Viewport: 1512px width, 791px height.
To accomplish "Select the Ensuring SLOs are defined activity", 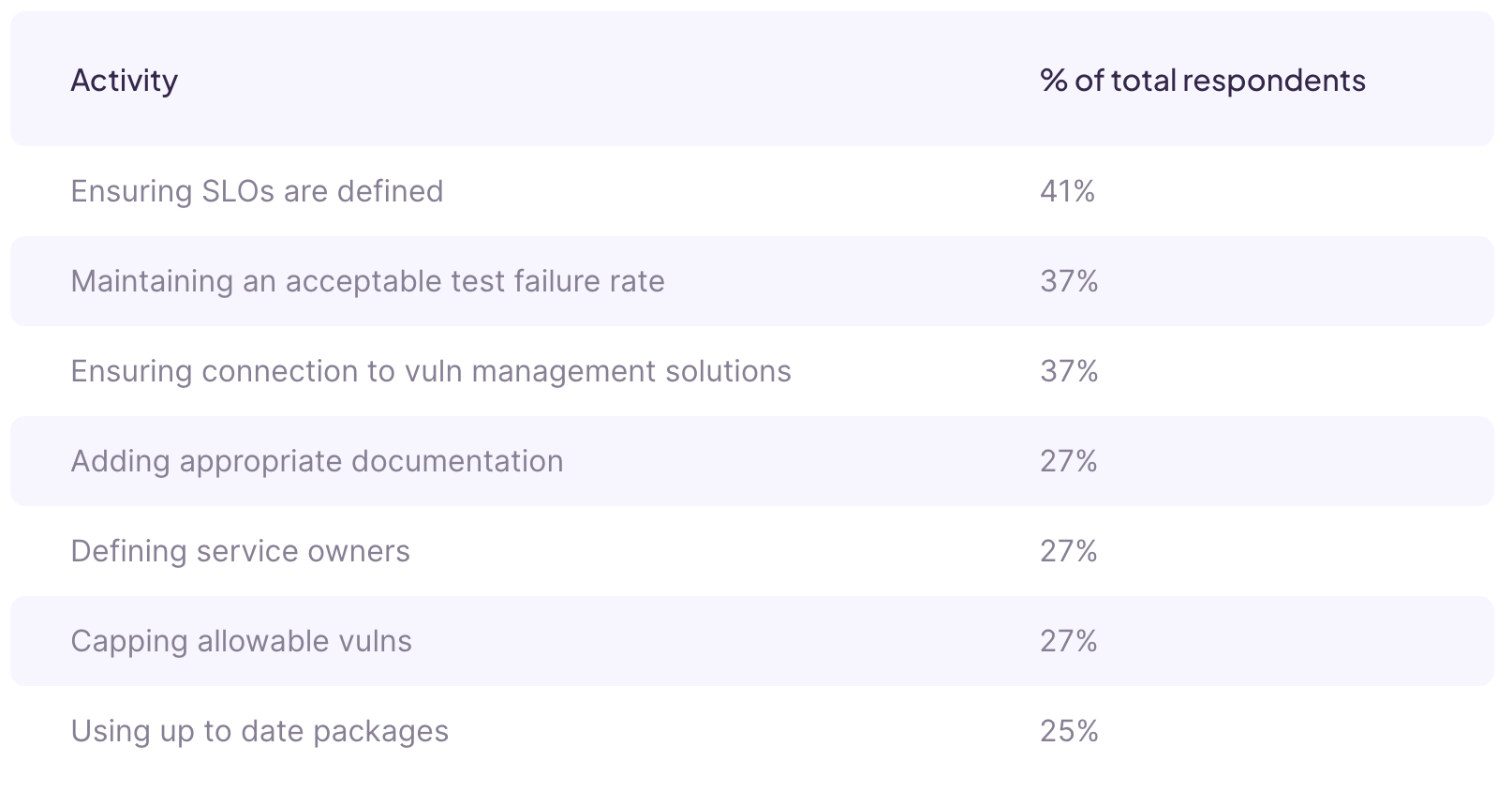I will [x=257, y=191].
